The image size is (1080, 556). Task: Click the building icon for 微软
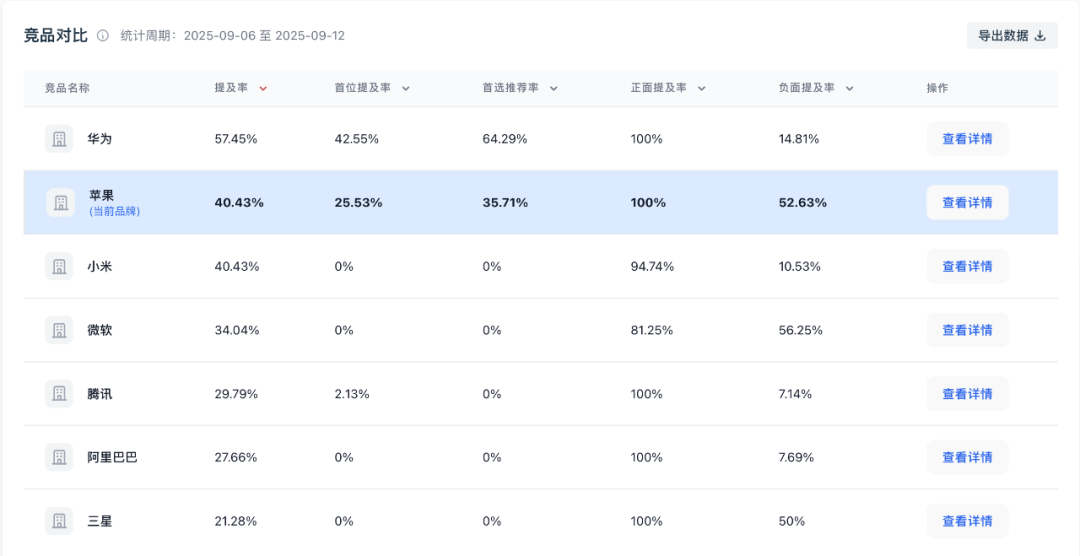click(59, 330)
